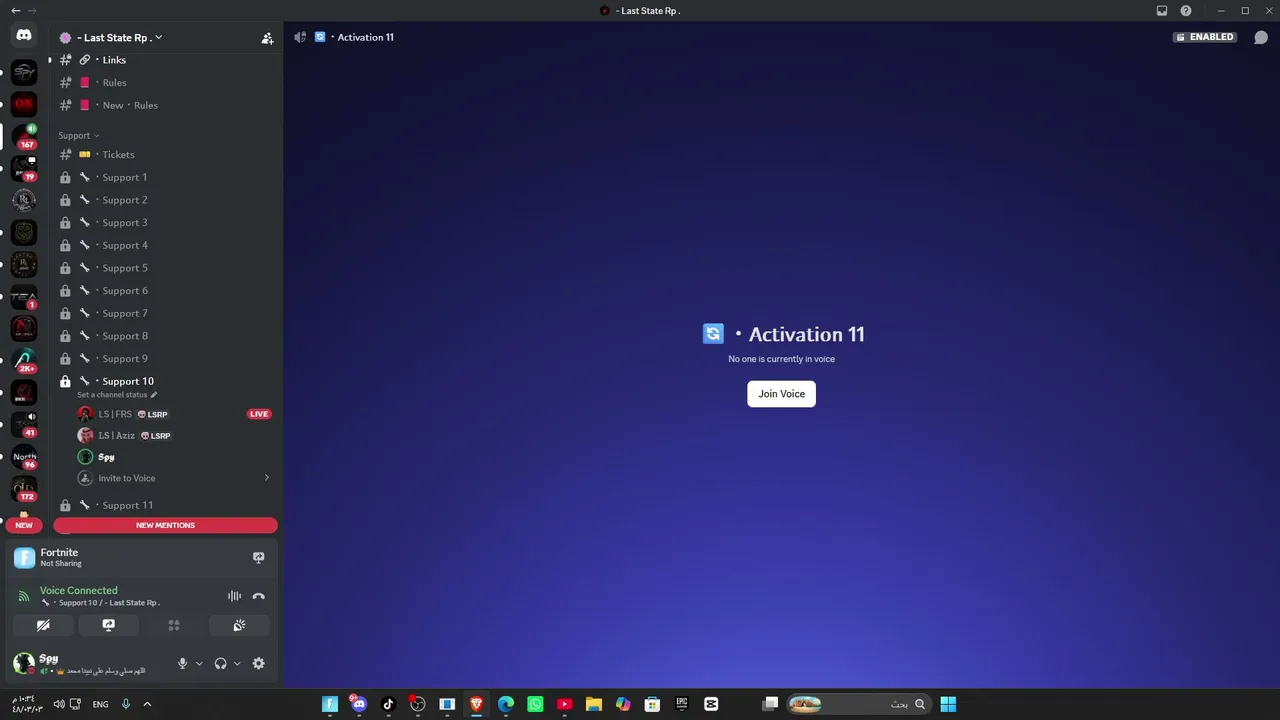Watch the LIVE stream from LS | FRS
This screenshot has height=720, width=1280.
click(259, 414)
